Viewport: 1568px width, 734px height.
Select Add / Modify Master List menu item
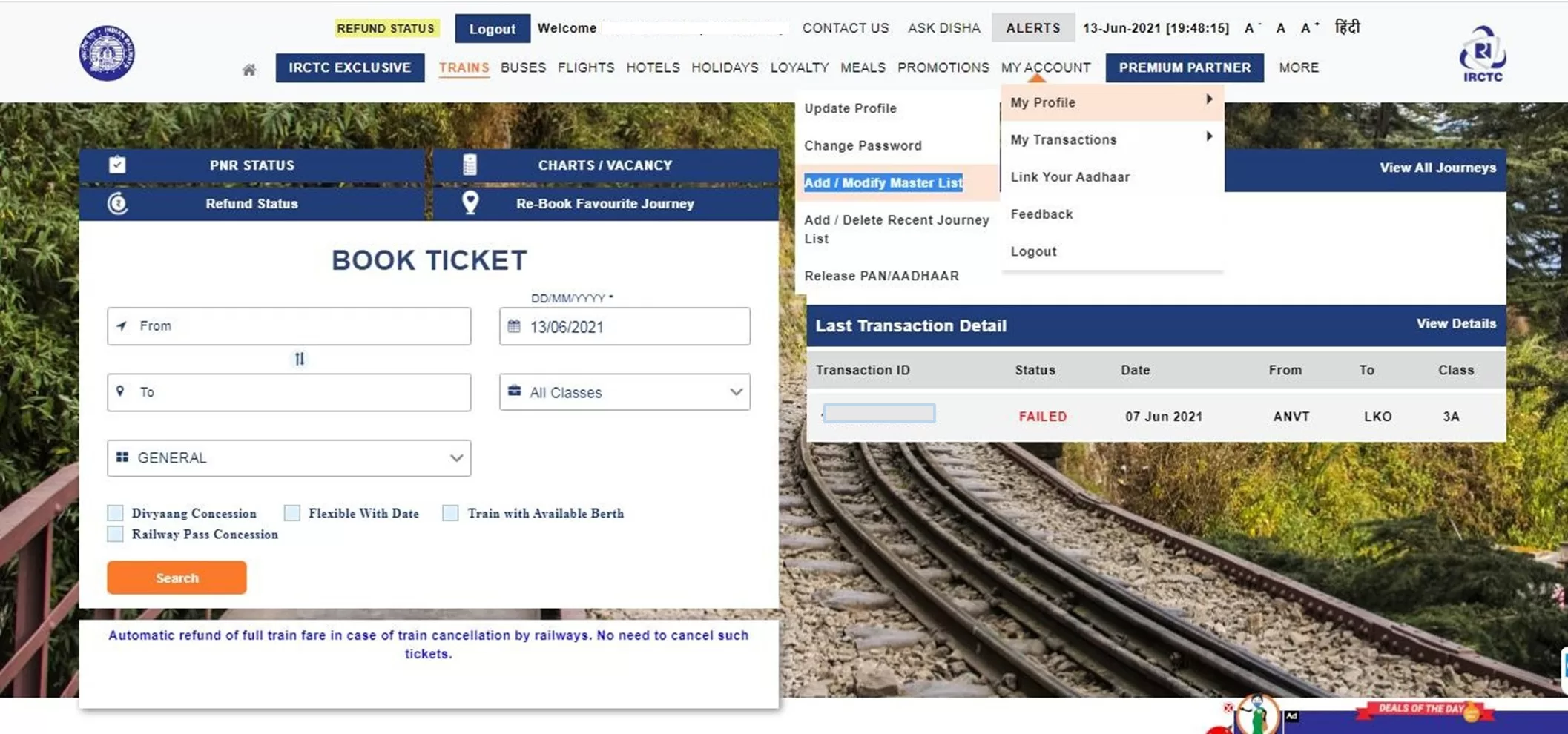[883, 182]
